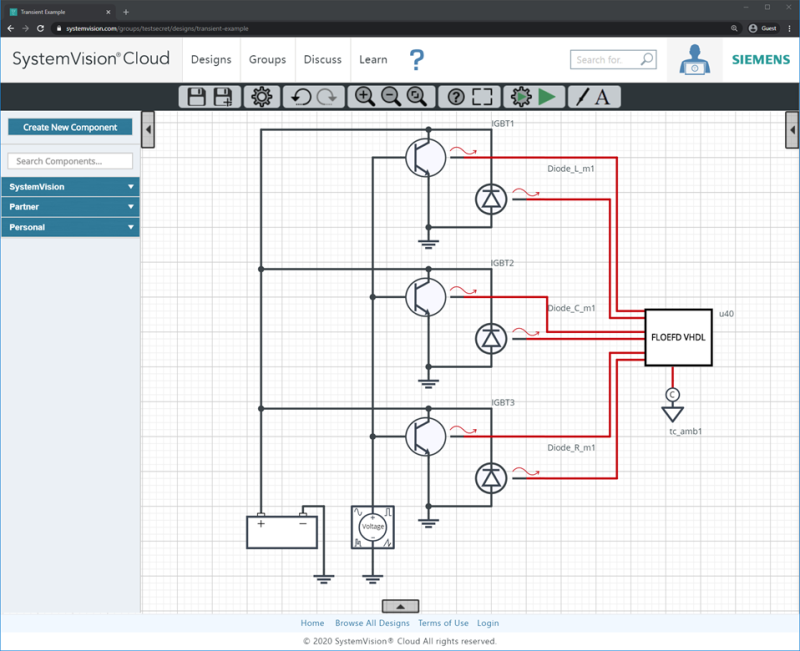Screen dimensions: 800x651
Task: Open the Learn menu
Action: 373,60
